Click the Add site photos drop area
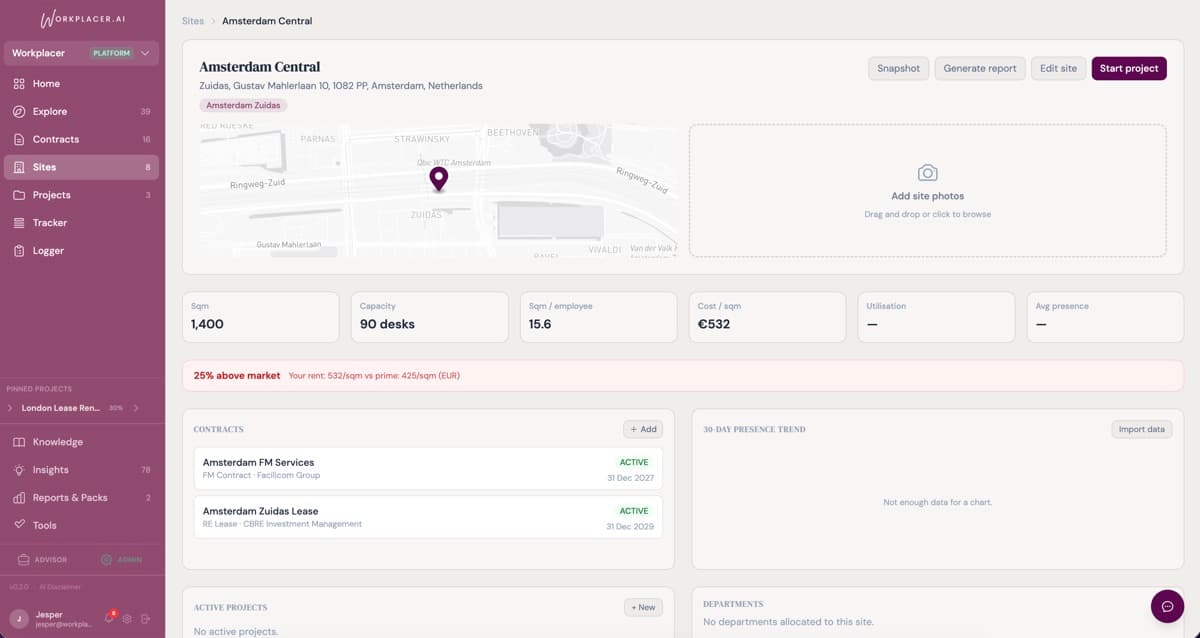 [x=927, y=191]
